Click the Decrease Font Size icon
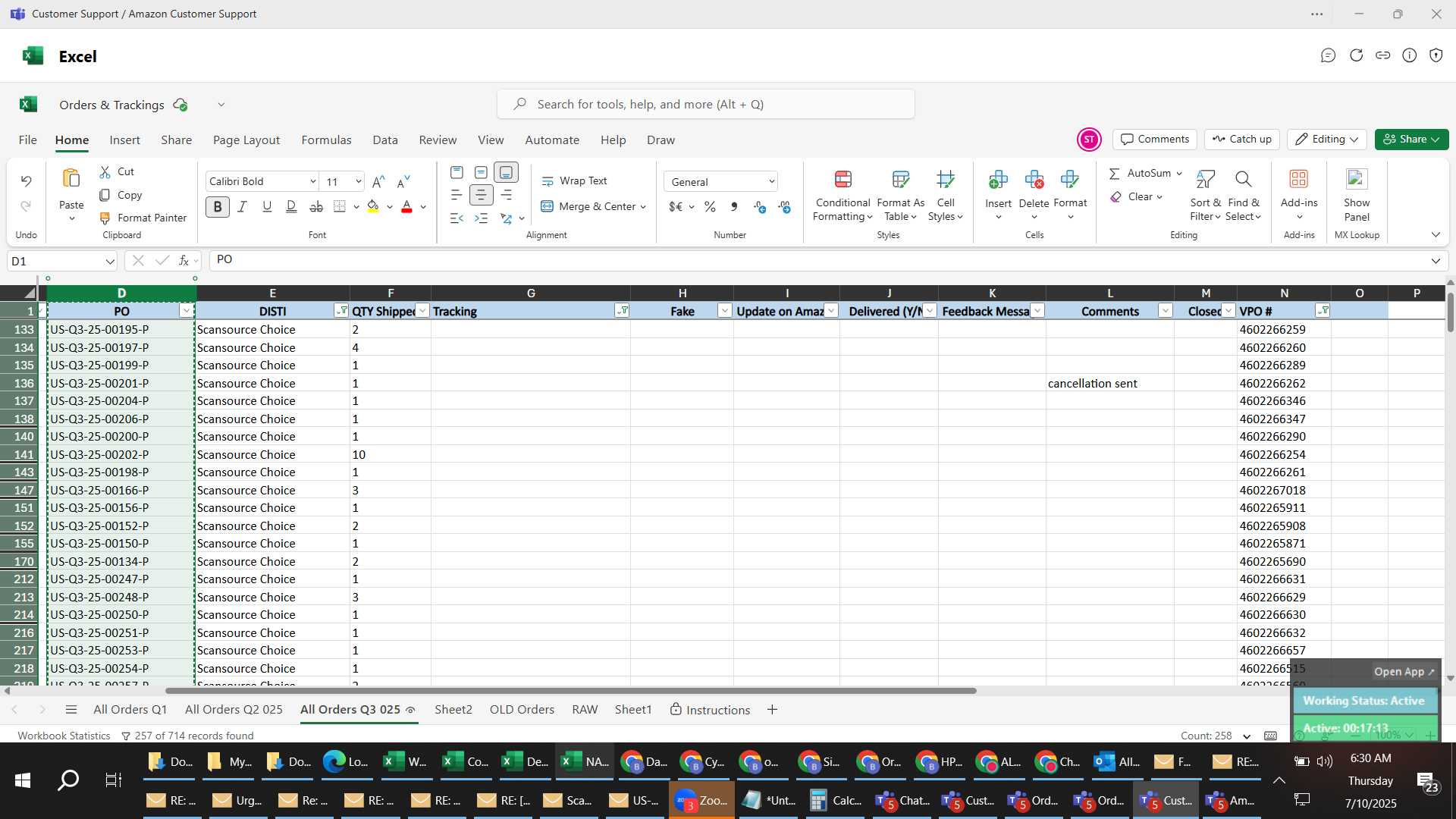This screenshot has height=819, width=1456. [403, 181]
